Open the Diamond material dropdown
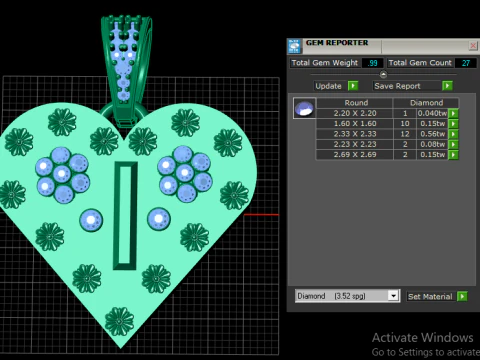Image resolution: width=480 pixels, height=360 pixels. pos(393,296)
